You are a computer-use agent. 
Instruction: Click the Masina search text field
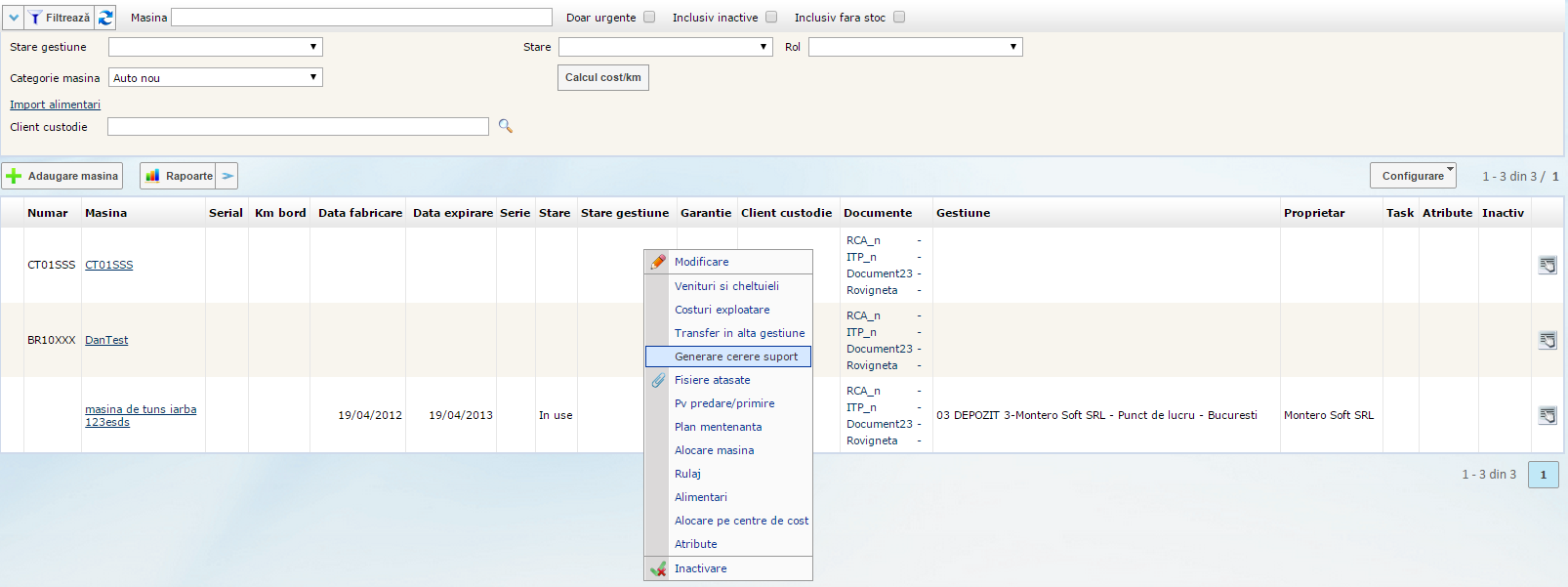[361, 18]
